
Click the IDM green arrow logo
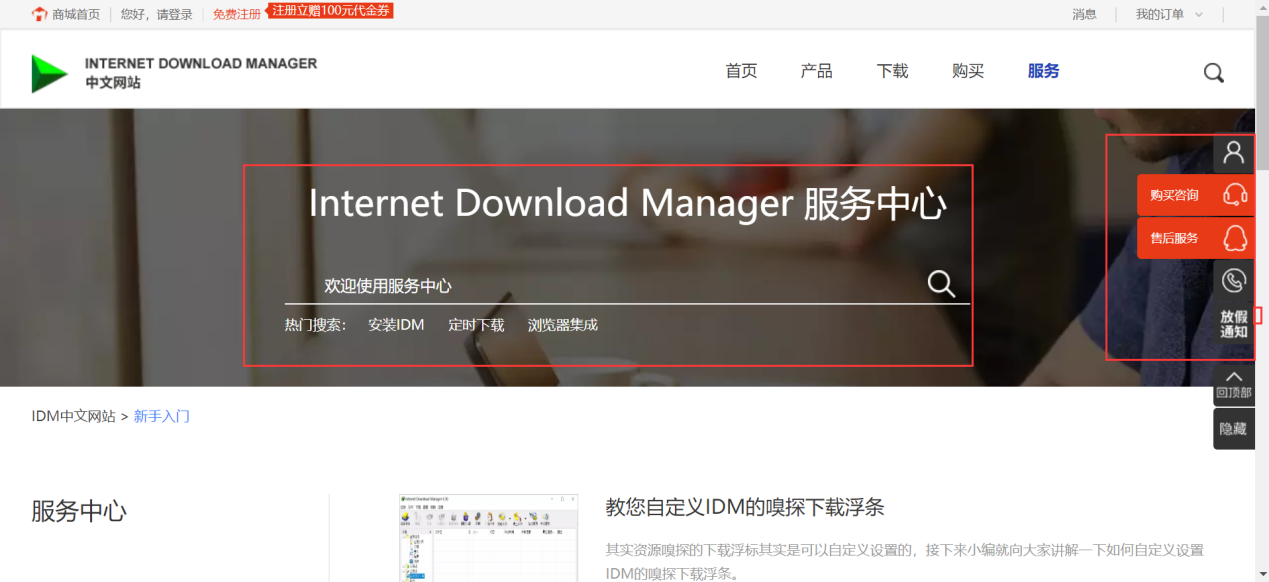tap(49, 73)
